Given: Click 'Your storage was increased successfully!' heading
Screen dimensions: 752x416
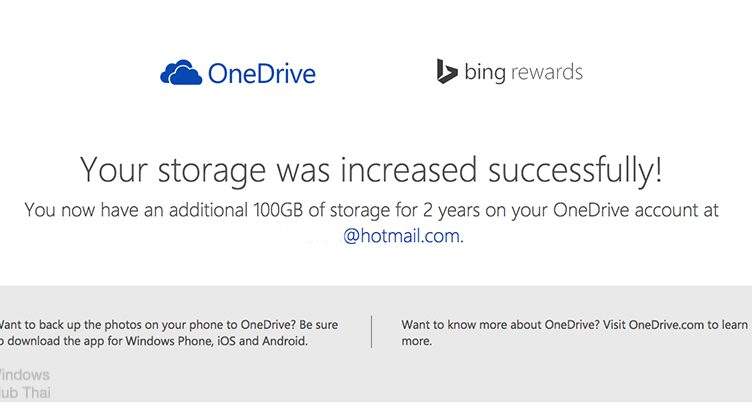Looking at the screenshot, I should pos(371,170).
